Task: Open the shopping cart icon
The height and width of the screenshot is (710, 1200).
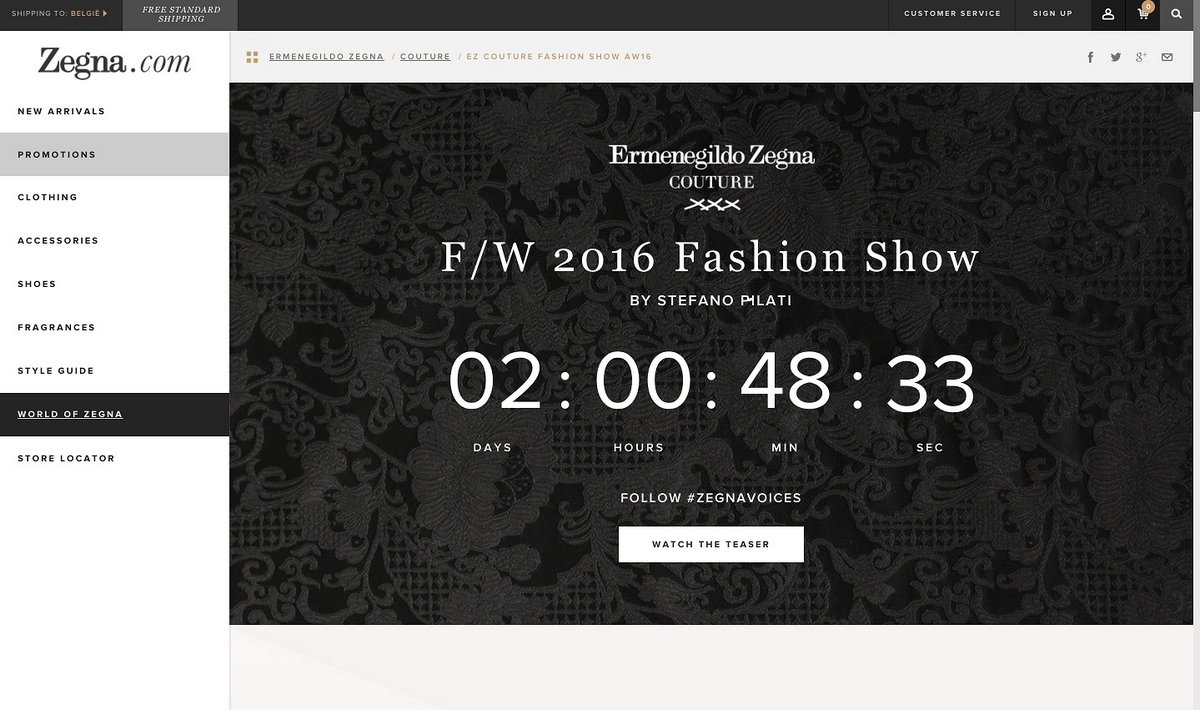Action: [x=1143, y=14]
